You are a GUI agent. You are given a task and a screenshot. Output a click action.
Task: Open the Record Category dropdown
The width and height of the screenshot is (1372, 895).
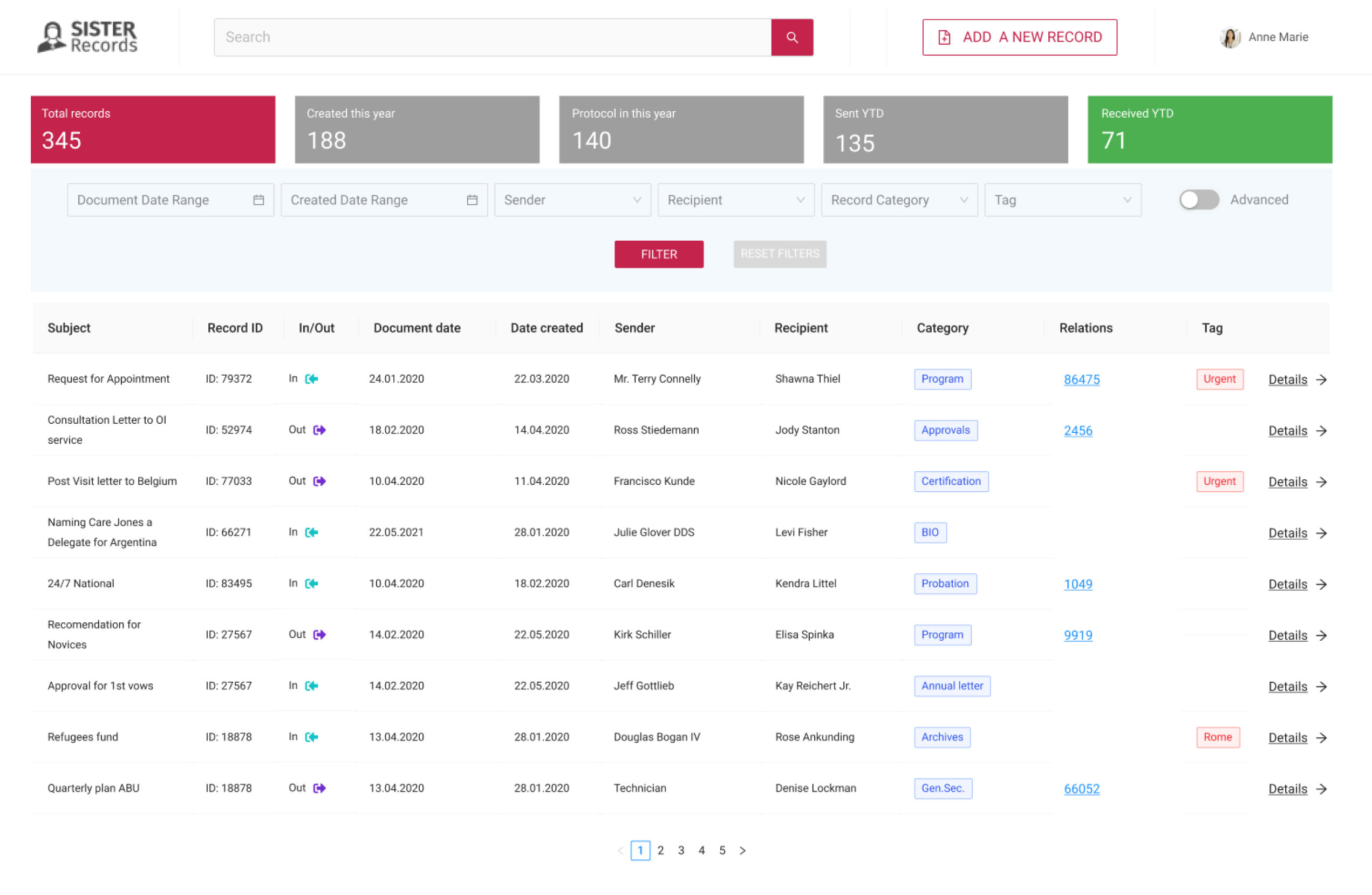coord(898,200)
